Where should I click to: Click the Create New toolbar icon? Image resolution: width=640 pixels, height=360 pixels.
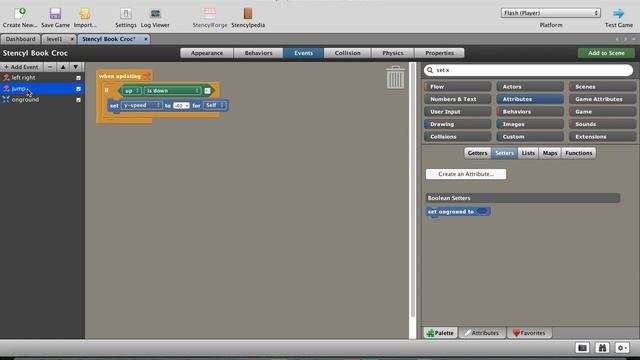[x=20, y=14]
